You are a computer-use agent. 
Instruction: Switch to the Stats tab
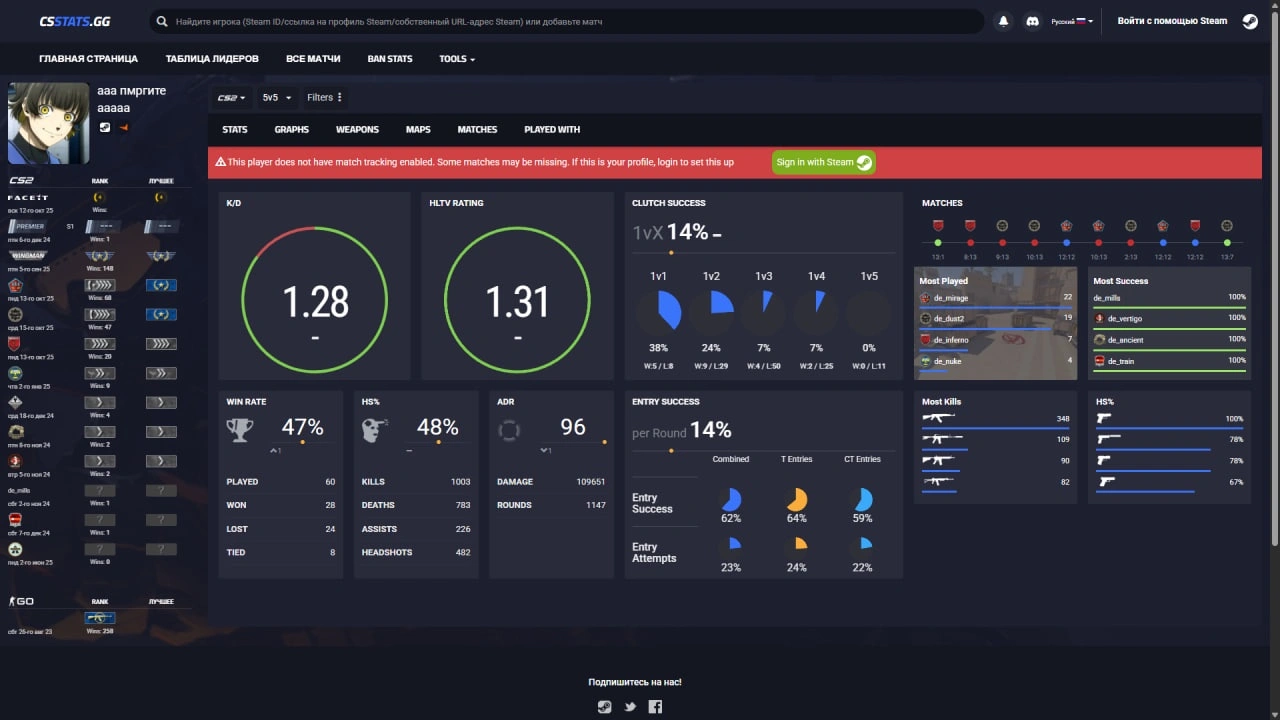pyautogui.click(x=235, y=129)
